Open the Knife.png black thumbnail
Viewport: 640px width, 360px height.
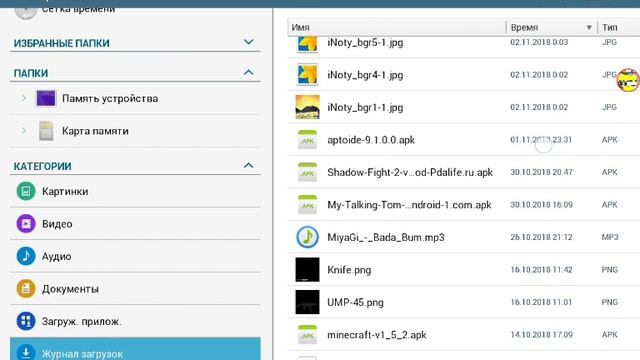[x=307, y=270]
